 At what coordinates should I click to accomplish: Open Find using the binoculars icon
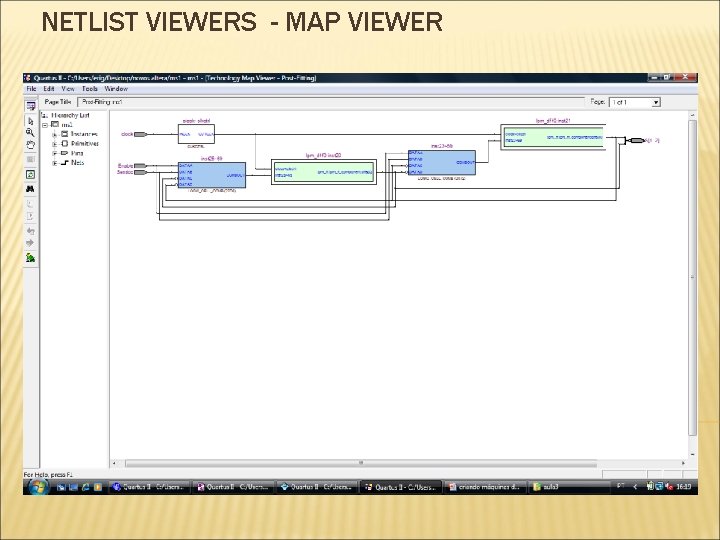tap(31, 189)
